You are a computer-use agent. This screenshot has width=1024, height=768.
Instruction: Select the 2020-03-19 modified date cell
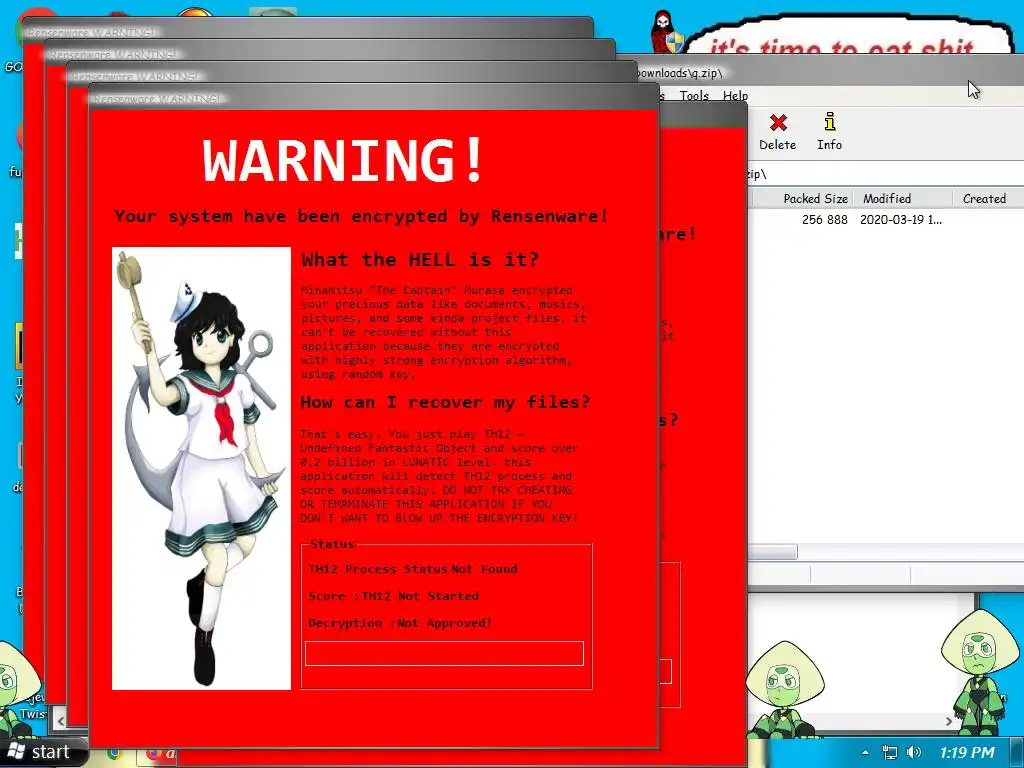[x=901, y=220]
